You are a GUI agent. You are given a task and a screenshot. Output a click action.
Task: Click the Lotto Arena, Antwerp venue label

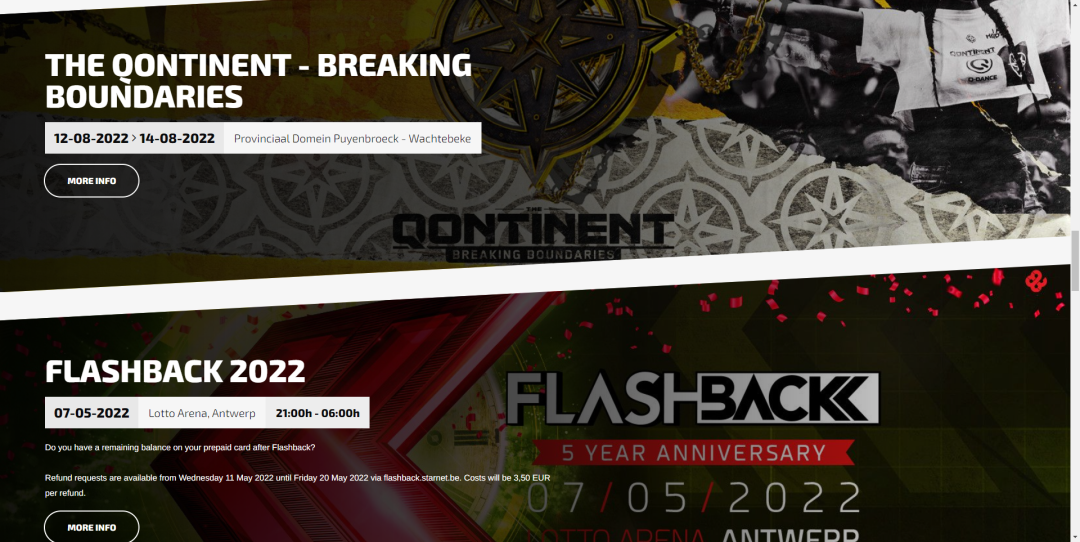202,413
